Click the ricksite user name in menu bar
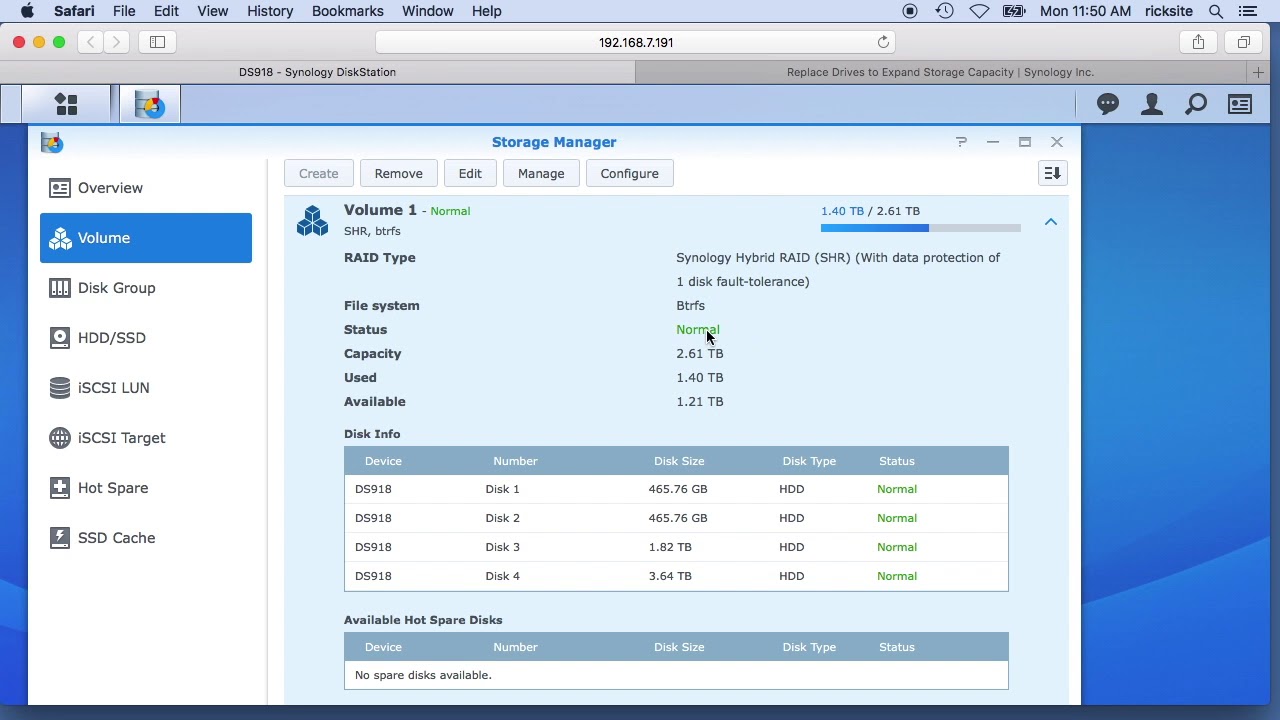This screenshot has width=1280, height=720. pos(1169,11)
